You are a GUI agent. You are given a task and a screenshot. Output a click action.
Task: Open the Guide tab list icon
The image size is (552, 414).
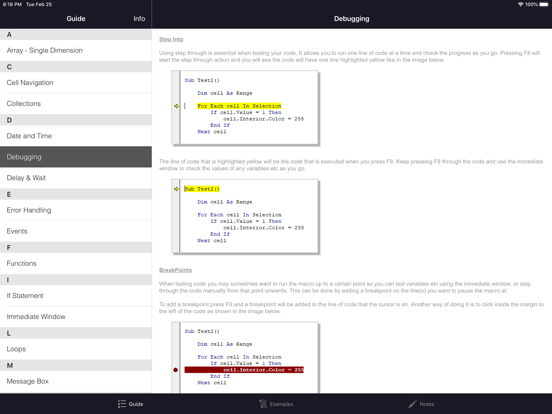122,404
